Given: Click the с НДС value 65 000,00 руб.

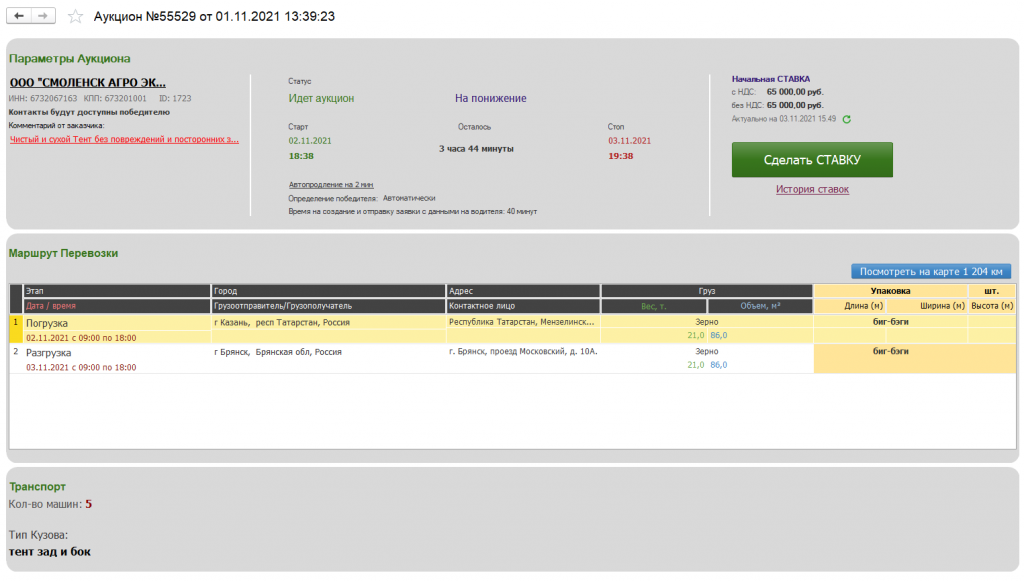Looking at the screenshot, I should click(x=795, y=92).
